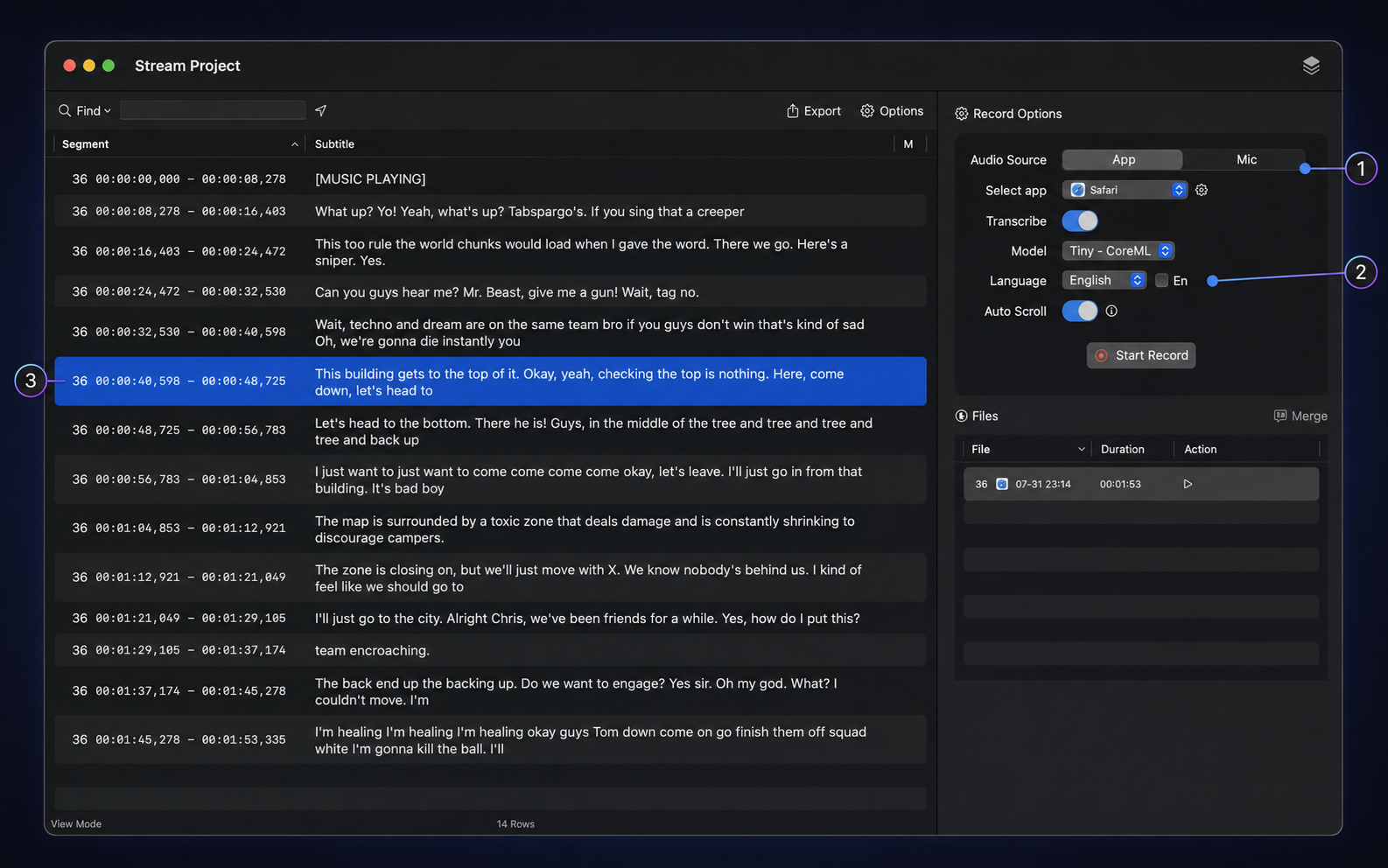Screen dimensions: 1388x868
Task: Select row 'The back end up the backing up'
Action: pyautogui.click(x=490, y=691)
